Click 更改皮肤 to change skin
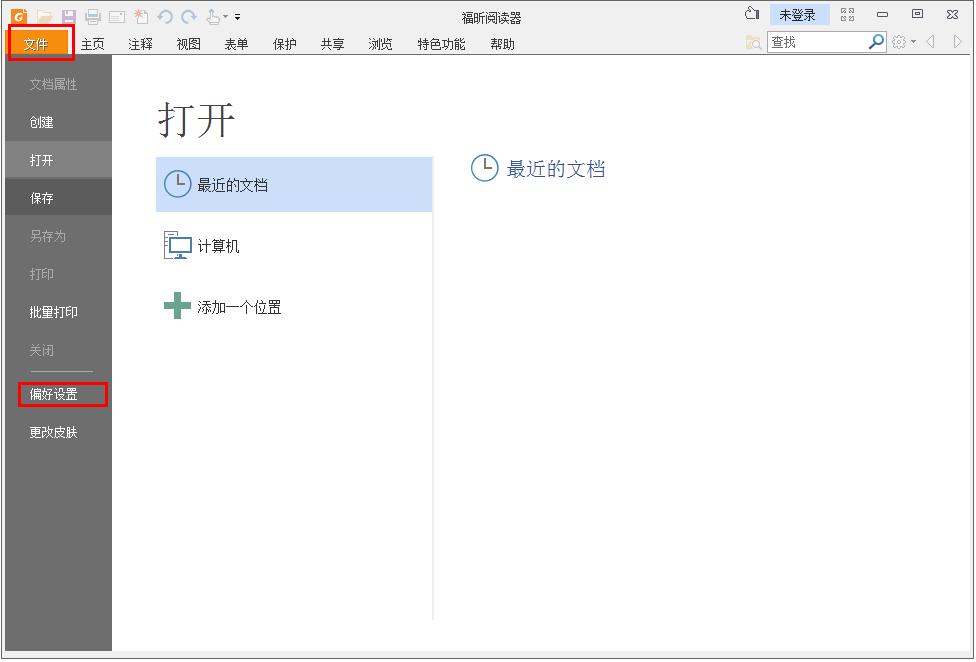This screenshot has width=976, height=662. coord(53,432)
